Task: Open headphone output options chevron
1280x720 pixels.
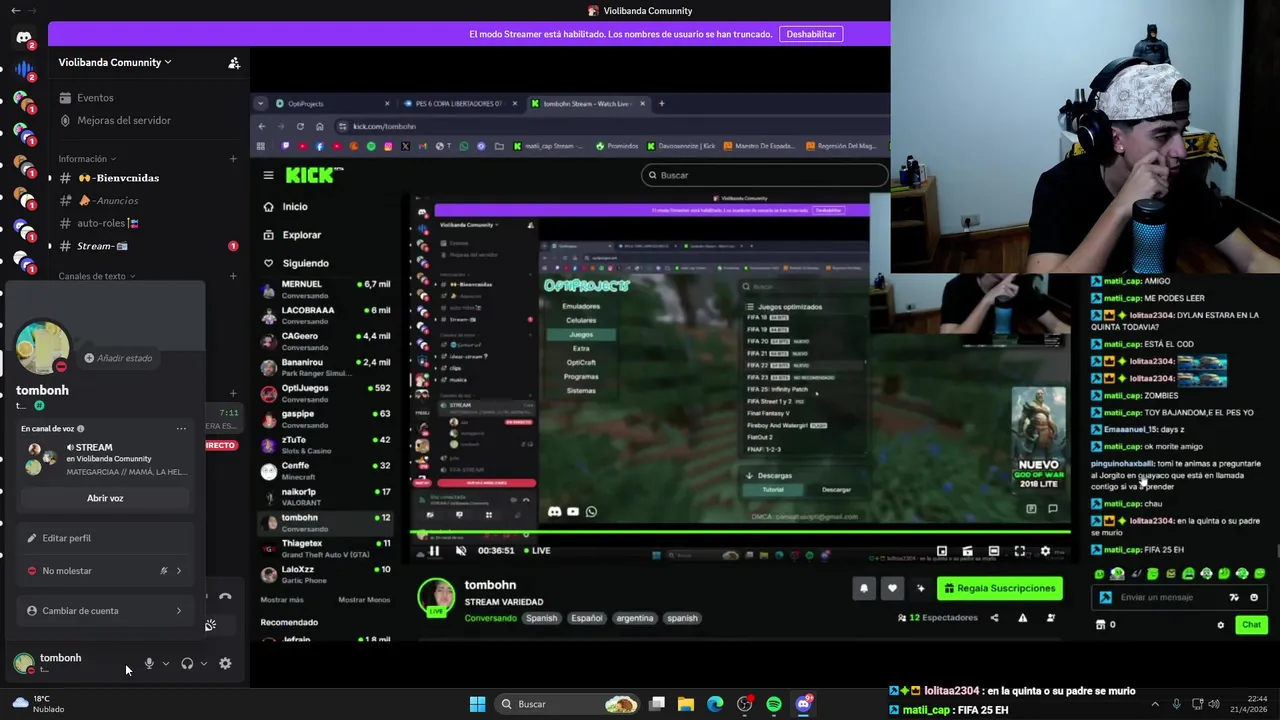Action: pyautogui.click(x=204, y=663)
